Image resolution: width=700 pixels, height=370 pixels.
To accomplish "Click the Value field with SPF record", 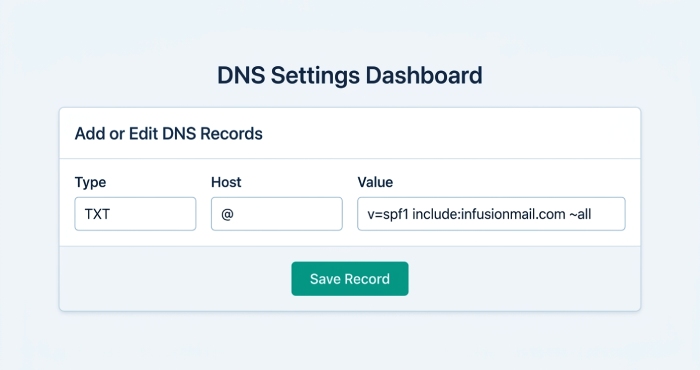I will click(491, 214).
